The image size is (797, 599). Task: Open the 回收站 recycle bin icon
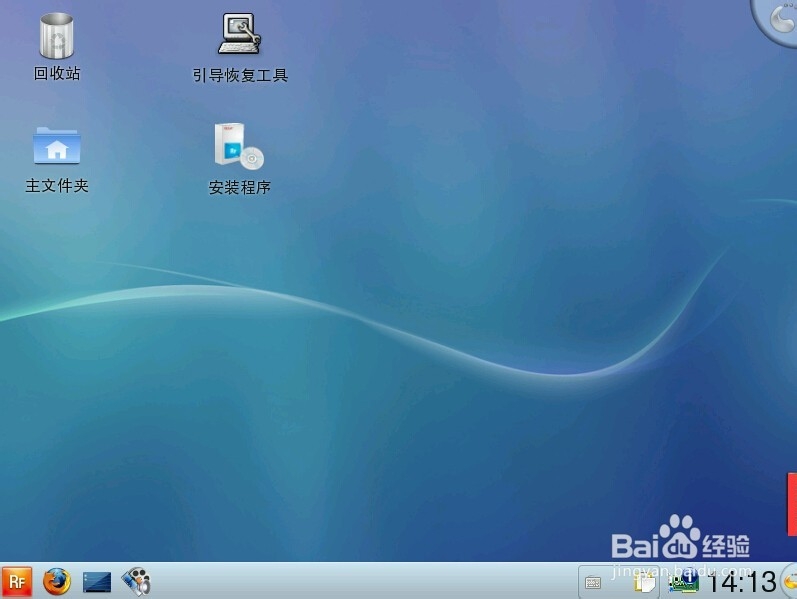(x=56, y=36)
